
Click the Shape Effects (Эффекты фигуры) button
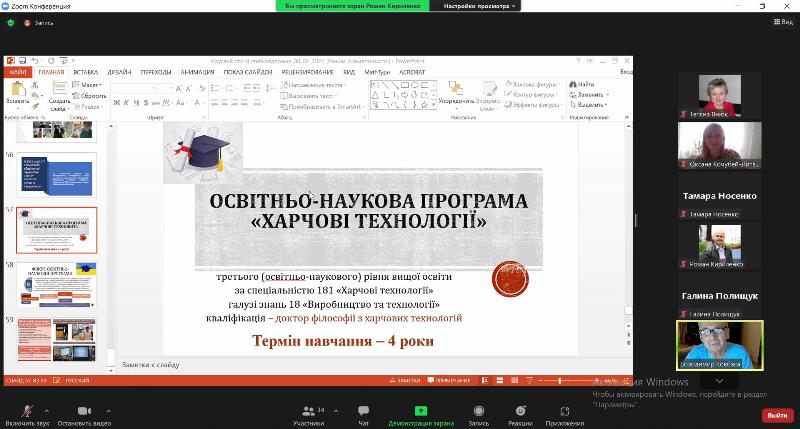(534, 105)
